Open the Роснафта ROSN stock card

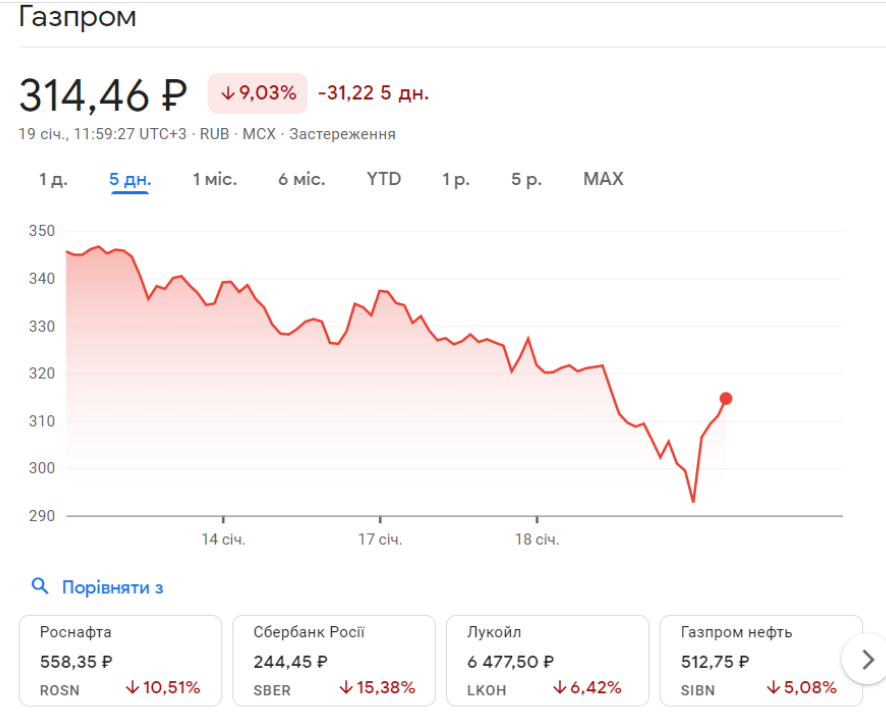coord(120,660)
